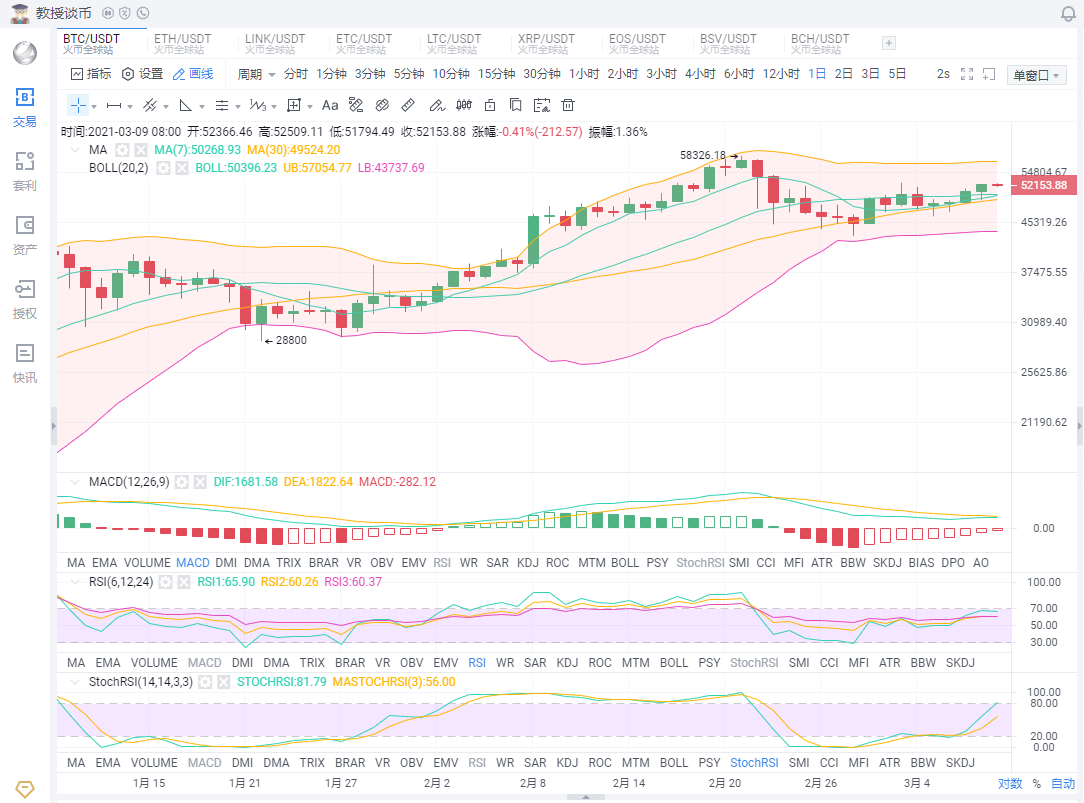
Task: Select KDJ in MACD panel indicator list
Action: click(x=527, y=563)
